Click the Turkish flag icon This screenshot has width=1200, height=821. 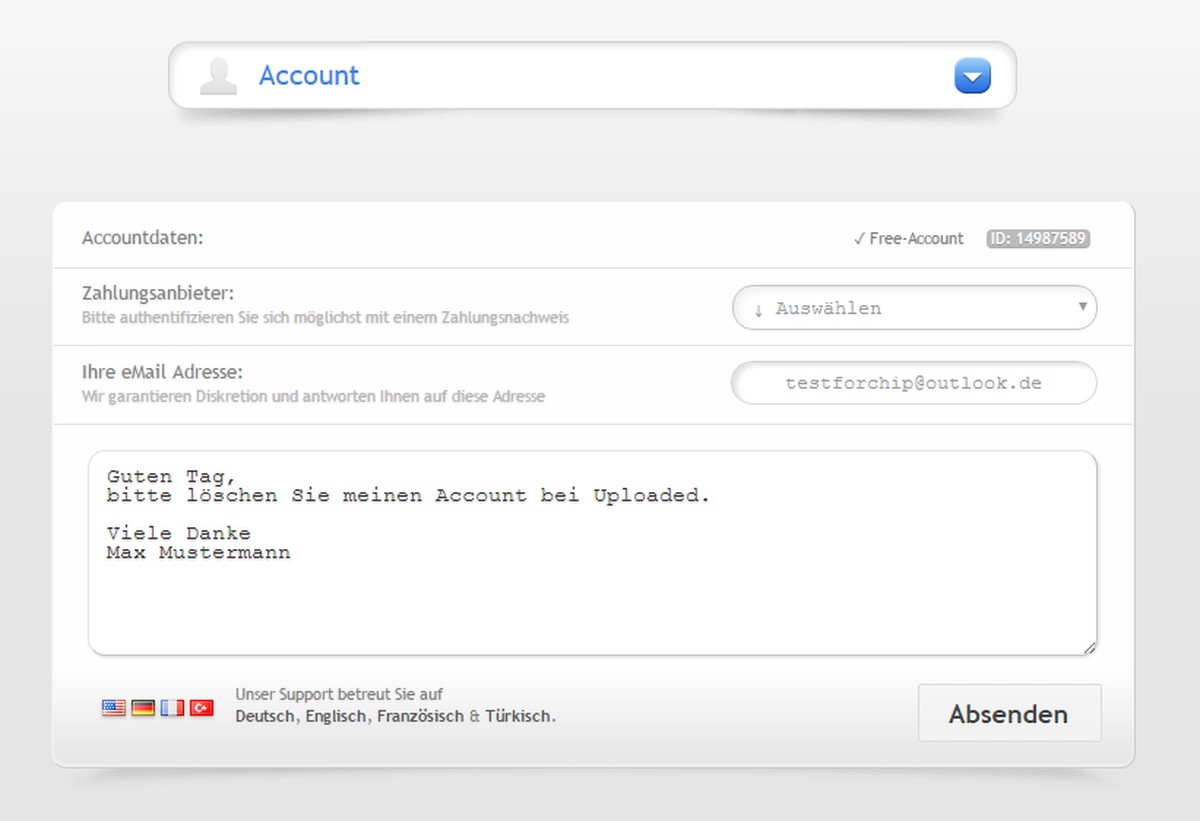point(202,708)
